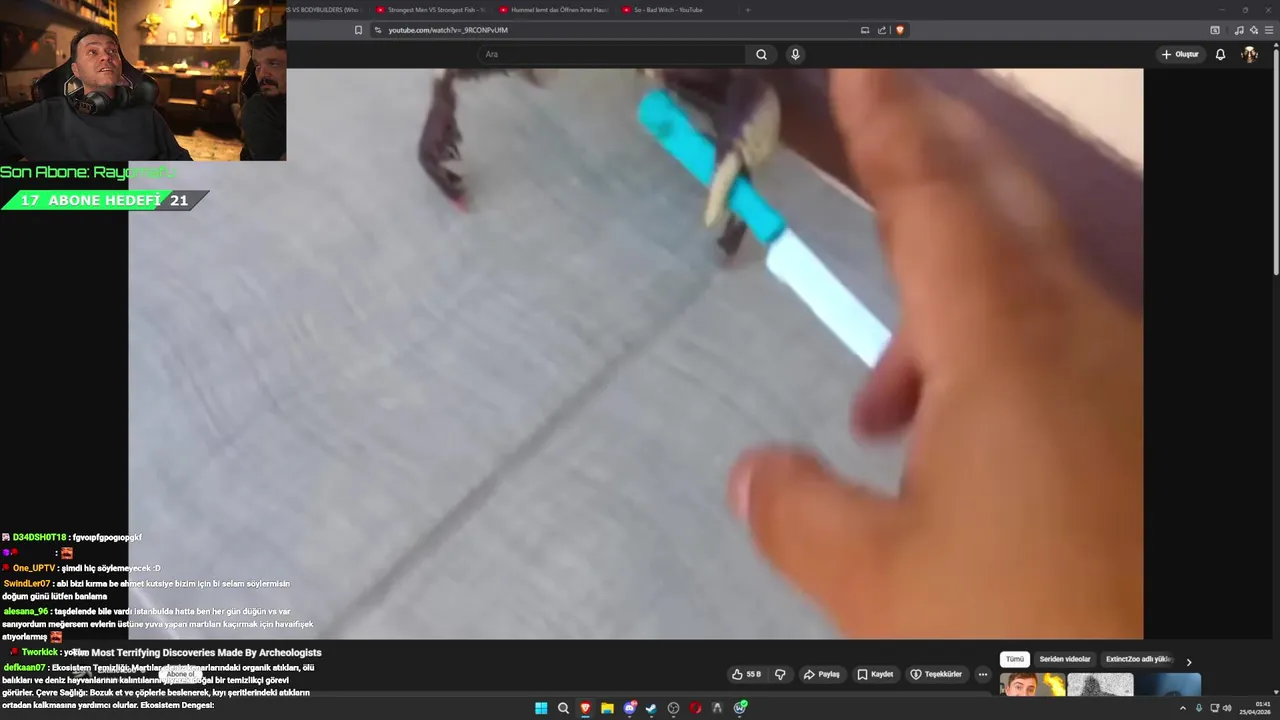Start voice search with the microphone icon
Screen dimensions: 1280x720
pyautogui.click(x=795, y=54)
